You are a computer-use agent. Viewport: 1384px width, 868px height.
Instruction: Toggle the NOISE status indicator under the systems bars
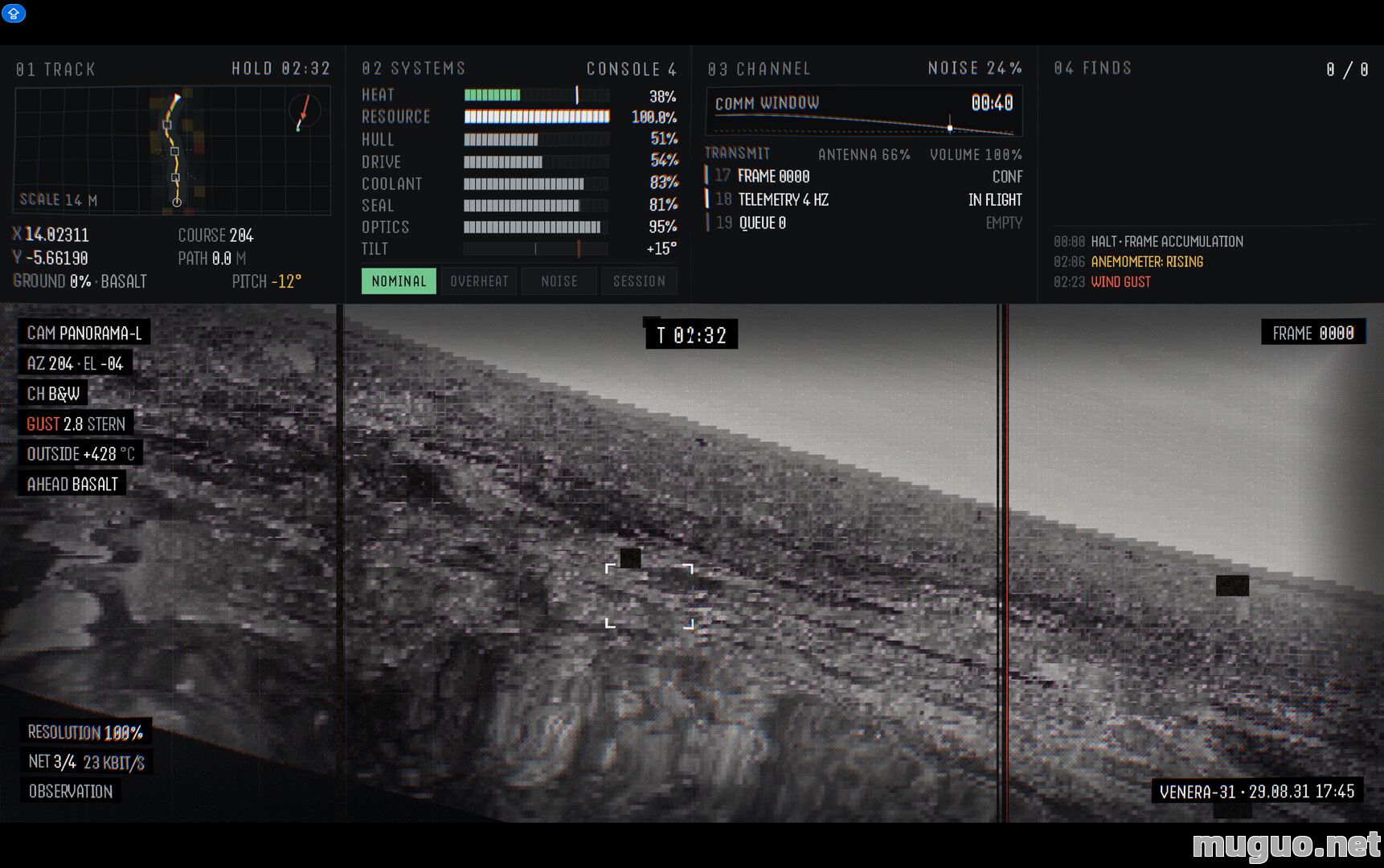coord(559,281)
